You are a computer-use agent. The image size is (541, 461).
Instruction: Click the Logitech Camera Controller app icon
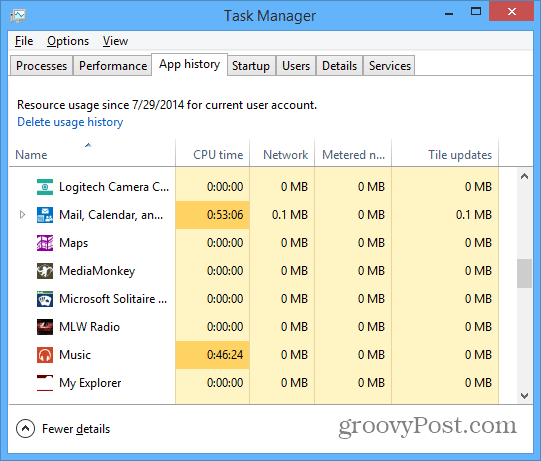tap(45, 187)
